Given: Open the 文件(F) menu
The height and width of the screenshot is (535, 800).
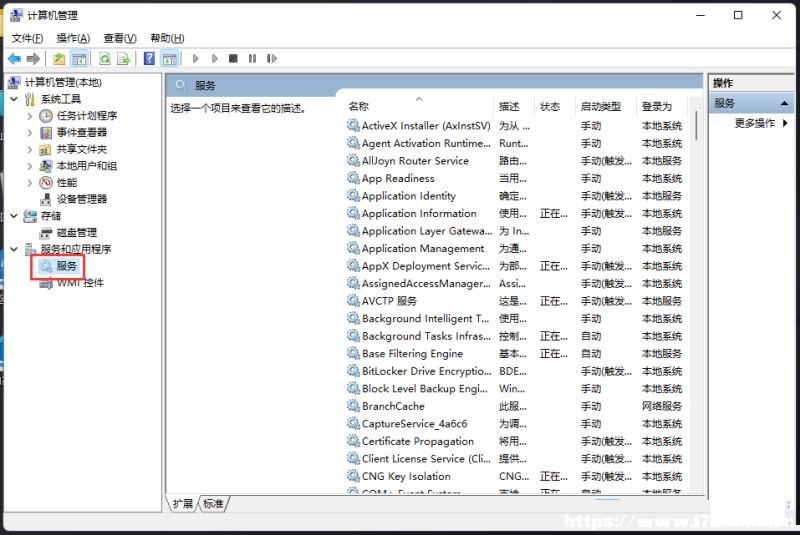Looking at the screenshot, I should [27, 38].
